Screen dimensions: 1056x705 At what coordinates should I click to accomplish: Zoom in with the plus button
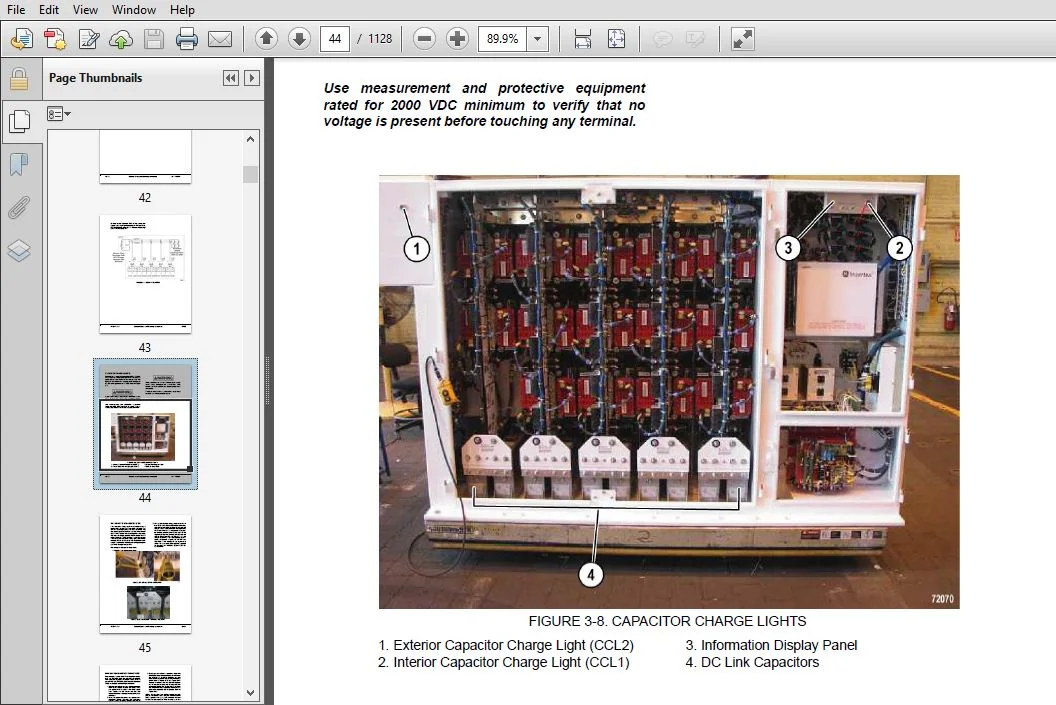(x=457, y=38)
